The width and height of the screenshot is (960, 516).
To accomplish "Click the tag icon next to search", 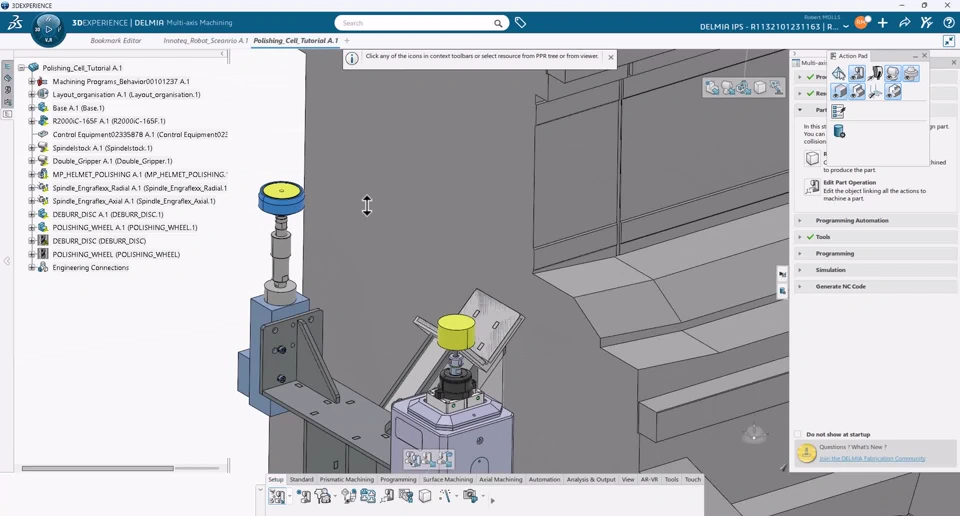I will (x=520, y=23).
